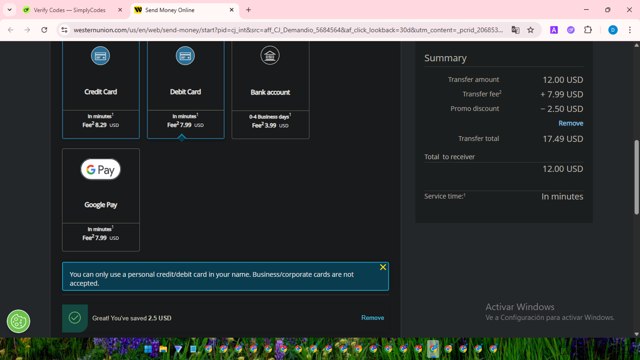View site information icon
Image resolution: width=640 pixels, height=360 pixels.
point(64,30)
